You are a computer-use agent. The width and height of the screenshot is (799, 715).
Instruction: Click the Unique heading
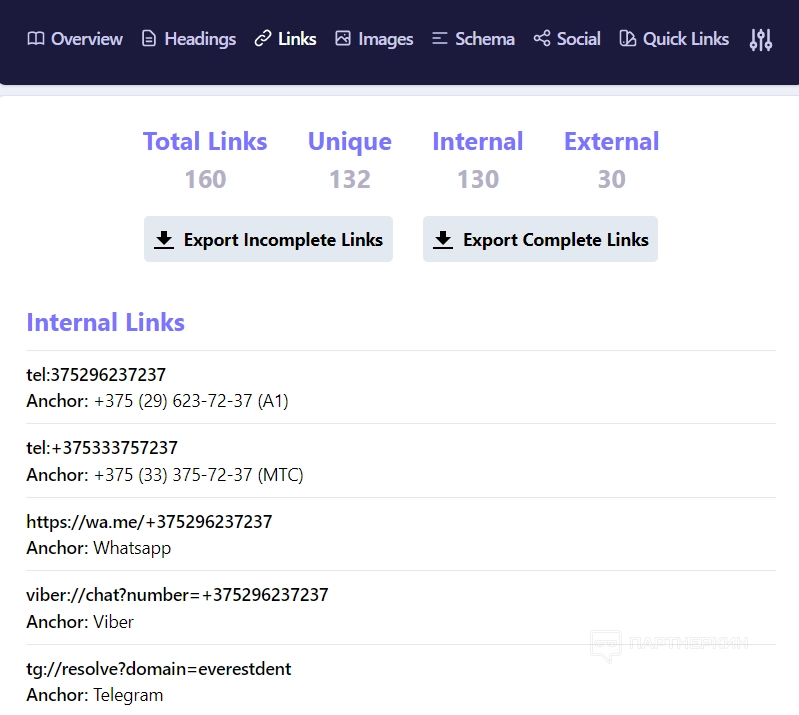(350, 142)
